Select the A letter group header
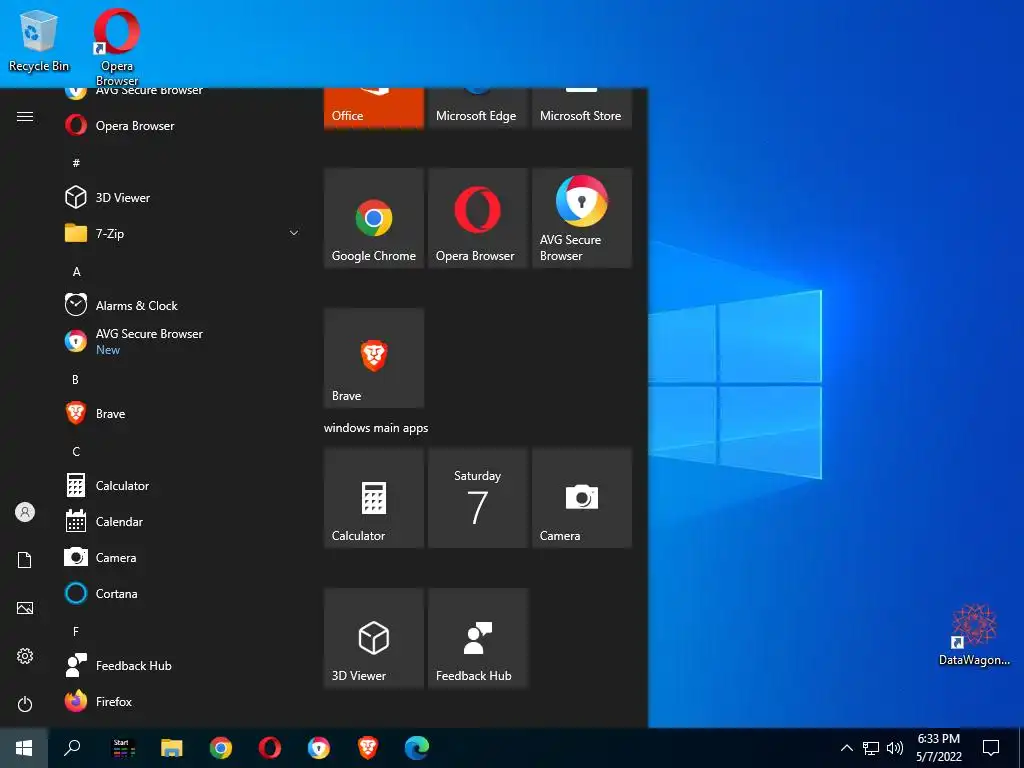 [76, 271]
